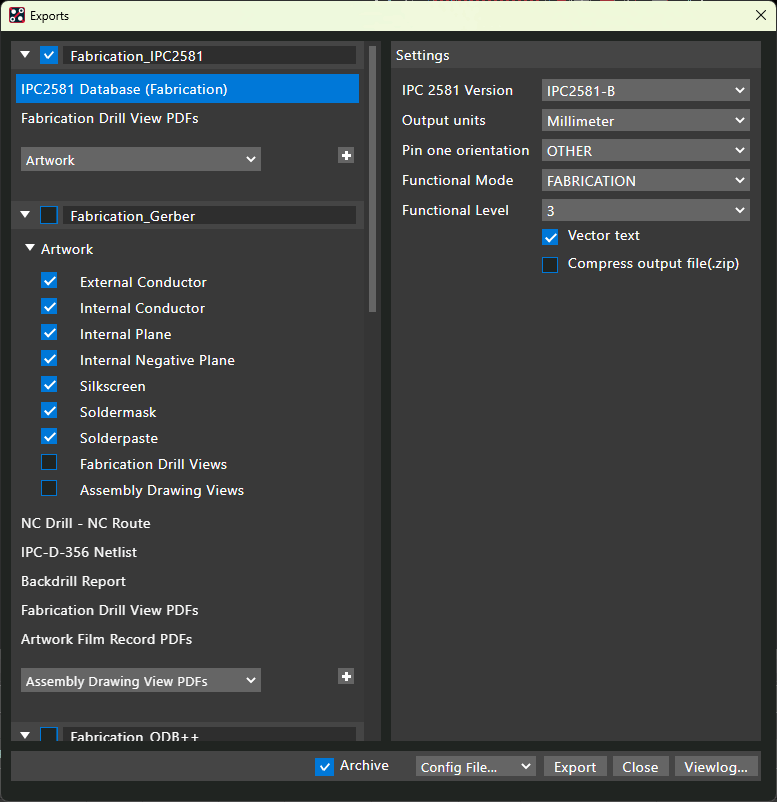Select IPC2581 Database (Fabrication) item
Viewport: 777px width, 802px height.
click(188, 89)
